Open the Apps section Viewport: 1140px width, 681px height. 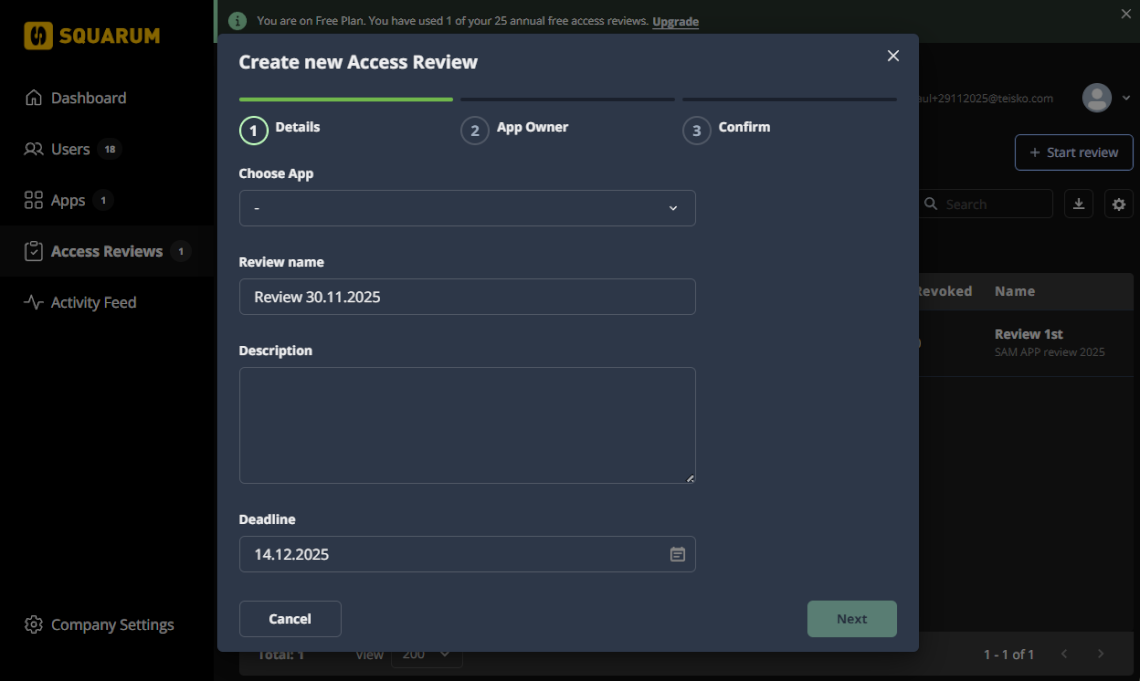point(68,199)
